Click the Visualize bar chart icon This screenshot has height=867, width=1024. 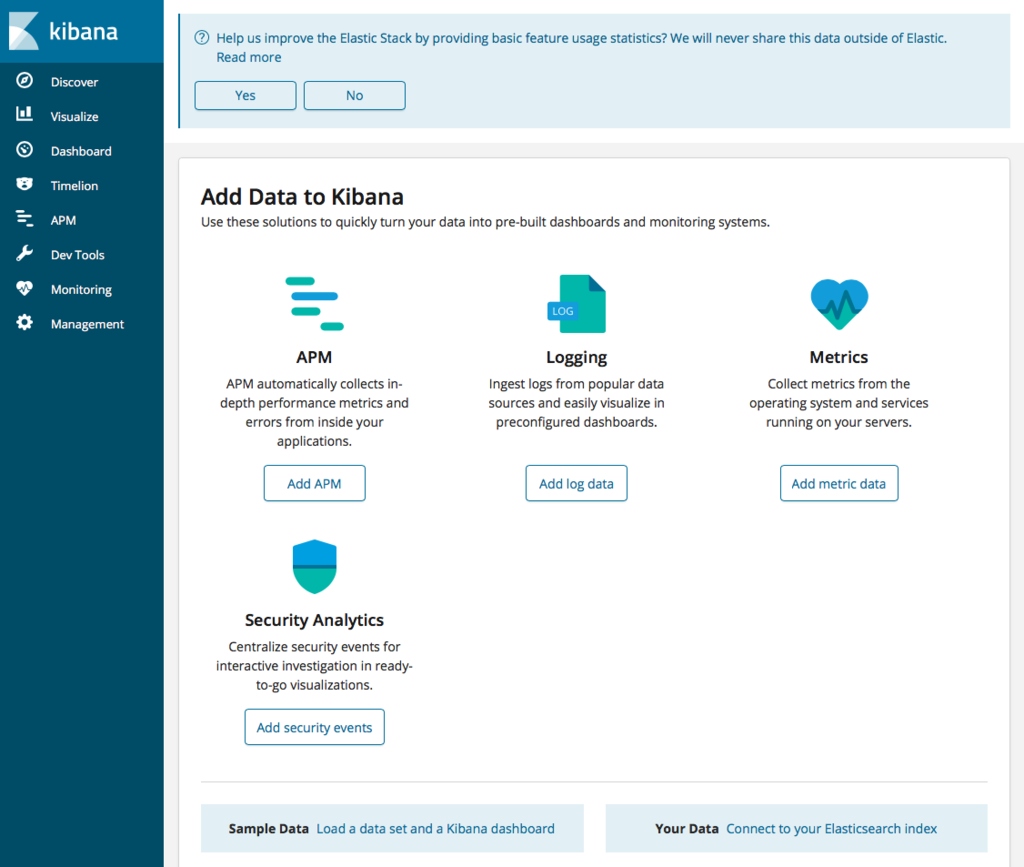pyautogui.click(x=24, y=114)
